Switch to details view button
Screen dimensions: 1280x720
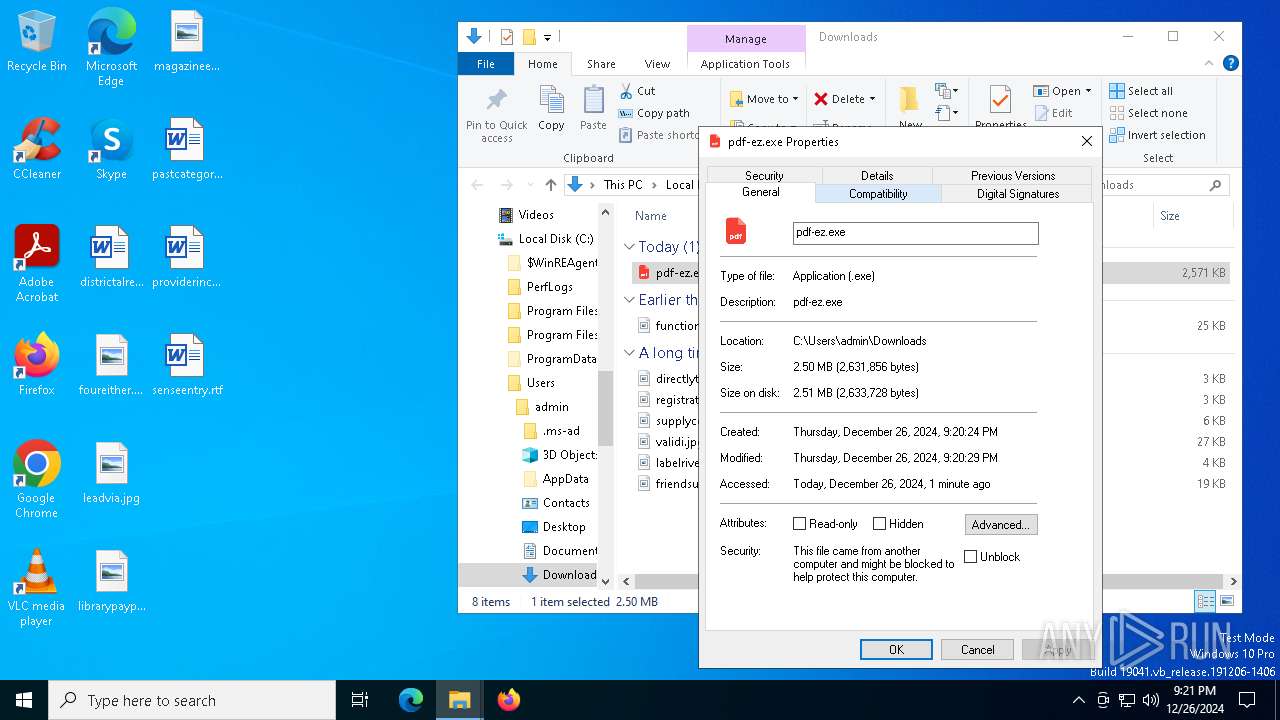coord(1205,601)
